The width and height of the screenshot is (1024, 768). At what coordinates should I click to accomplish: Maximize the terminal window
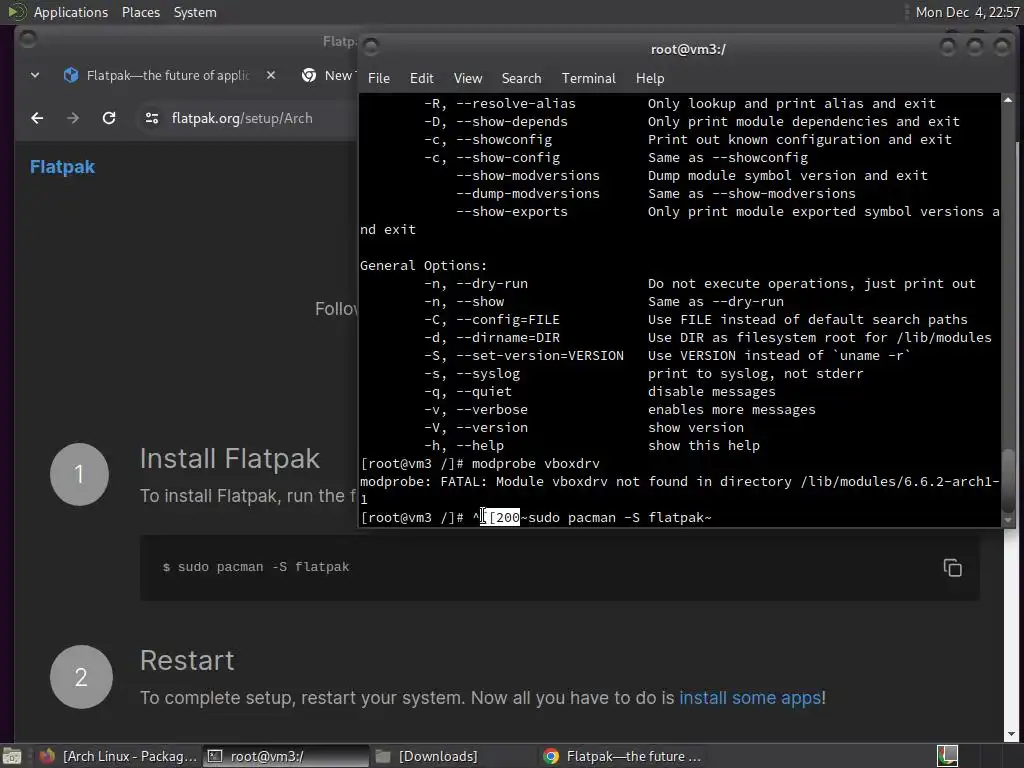(974, 46)
